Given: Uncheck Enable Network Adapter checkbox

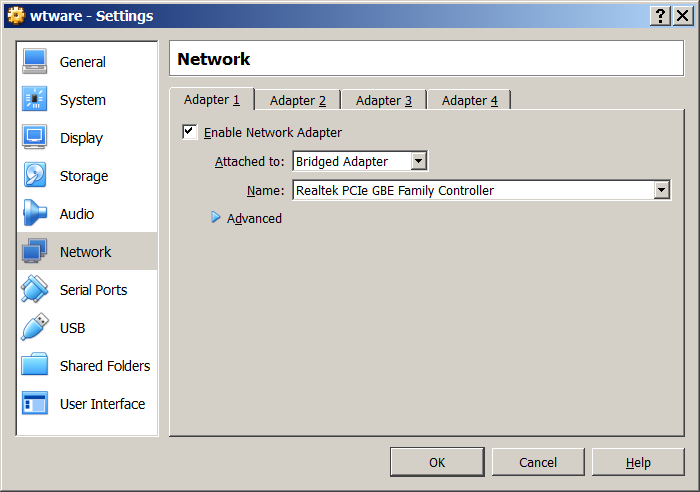Looking at the screenshot, I should [x=190, y=132].
